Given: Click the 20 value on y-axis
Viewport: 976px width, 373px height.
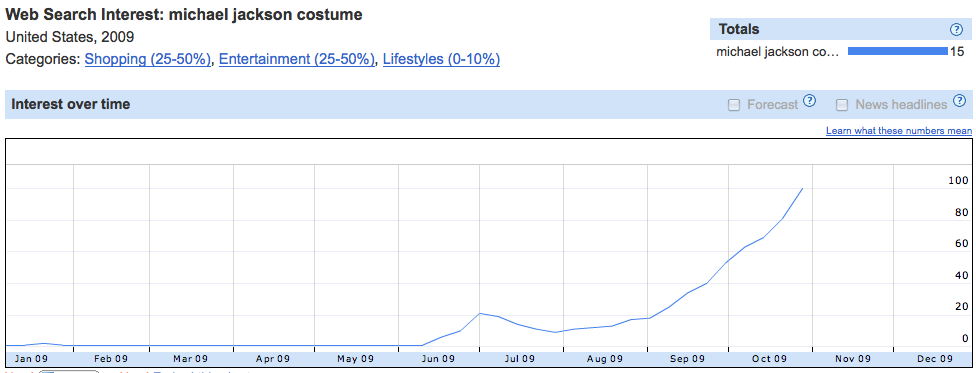Looking at the screenshot, I should pyautogui.click(x=961, y=306).
